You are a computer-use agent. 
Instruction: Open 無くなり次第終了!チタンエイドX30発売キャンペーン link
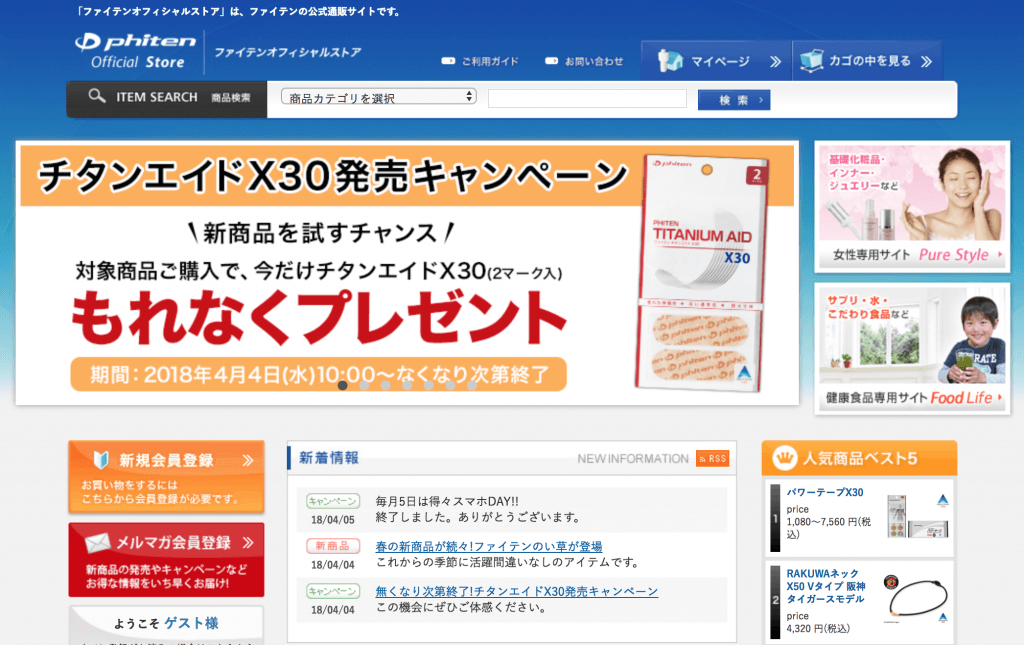click(x=517, y=591)
